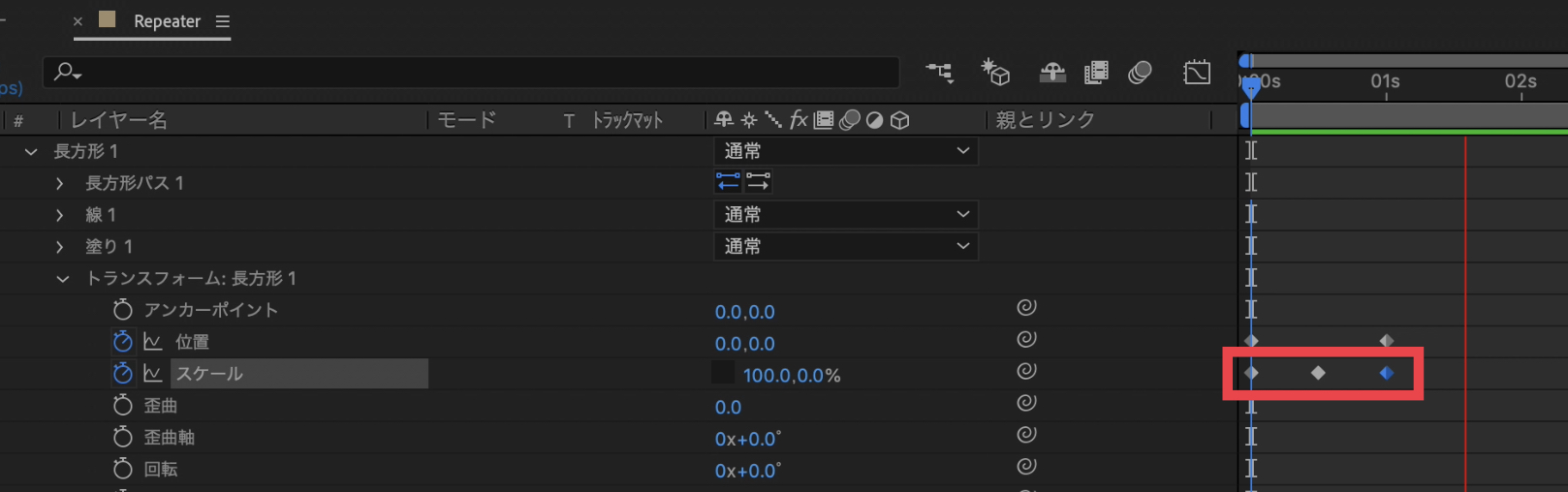Close the Repeater tab
1568x492 pixels.
coord(78,21)
